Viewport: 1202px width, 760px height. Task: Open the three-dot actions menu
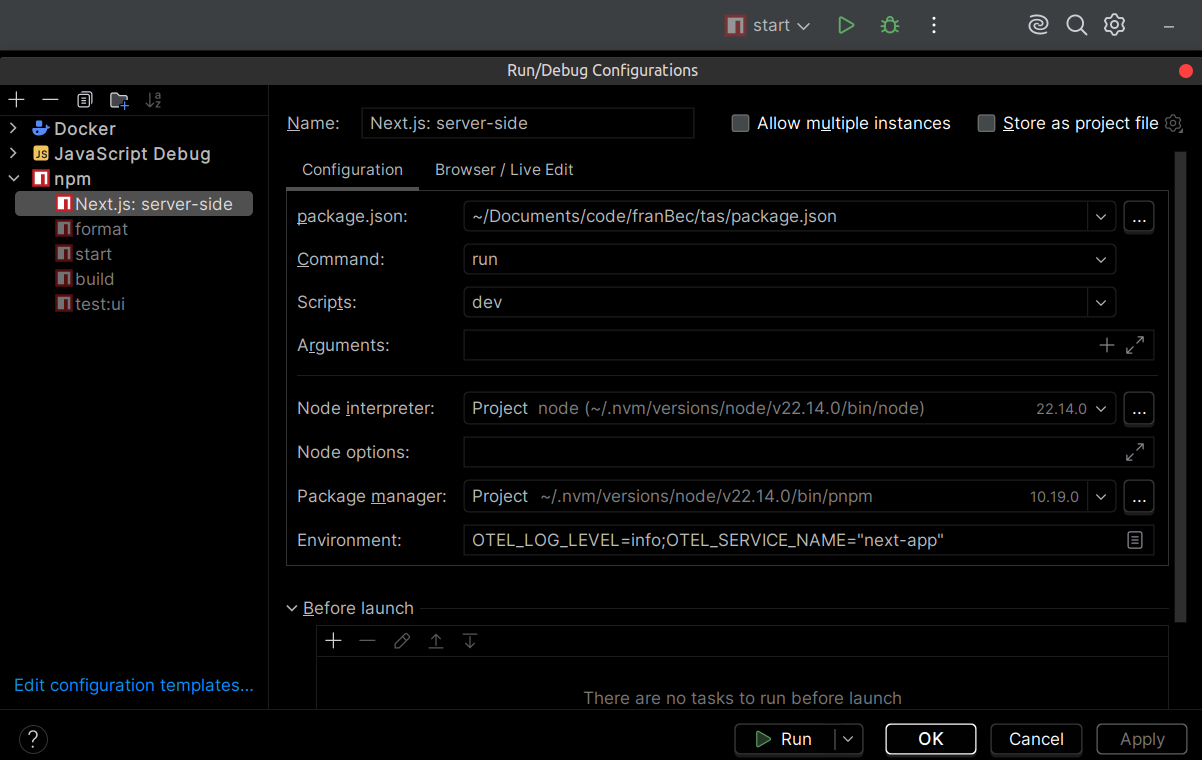[933, 25]
